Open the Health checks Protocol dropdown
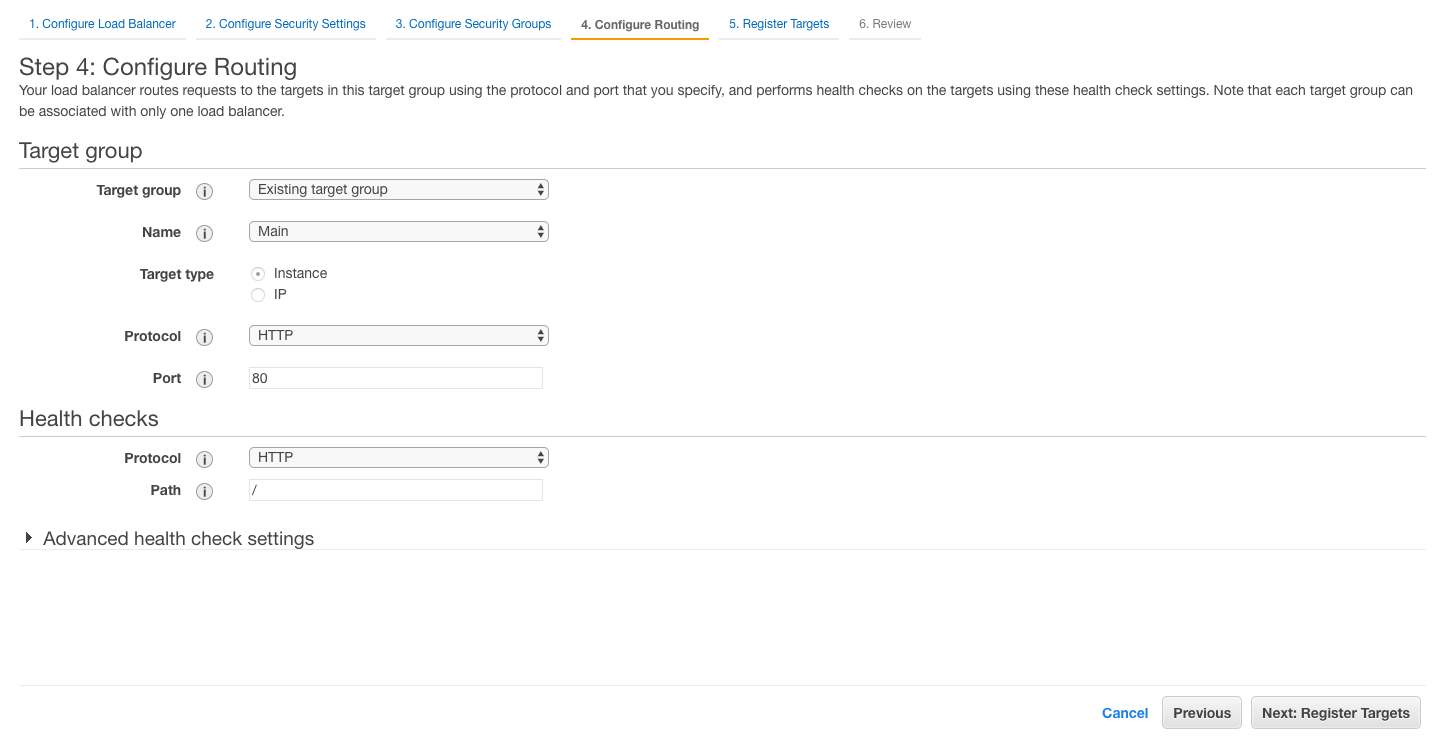 click(x=398, y=457)
